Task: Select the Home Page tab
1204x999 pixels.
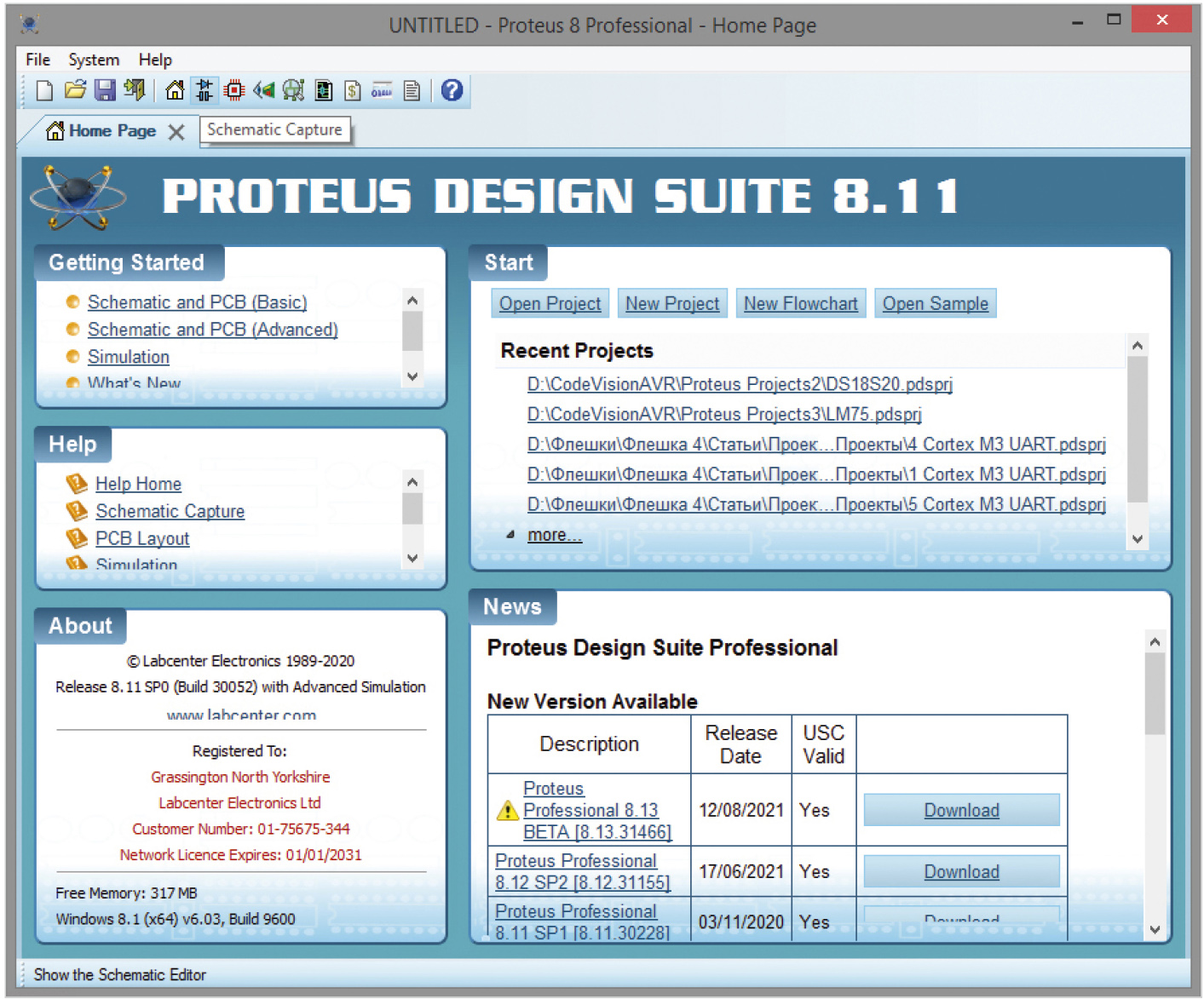Action: tap(112, 131)
